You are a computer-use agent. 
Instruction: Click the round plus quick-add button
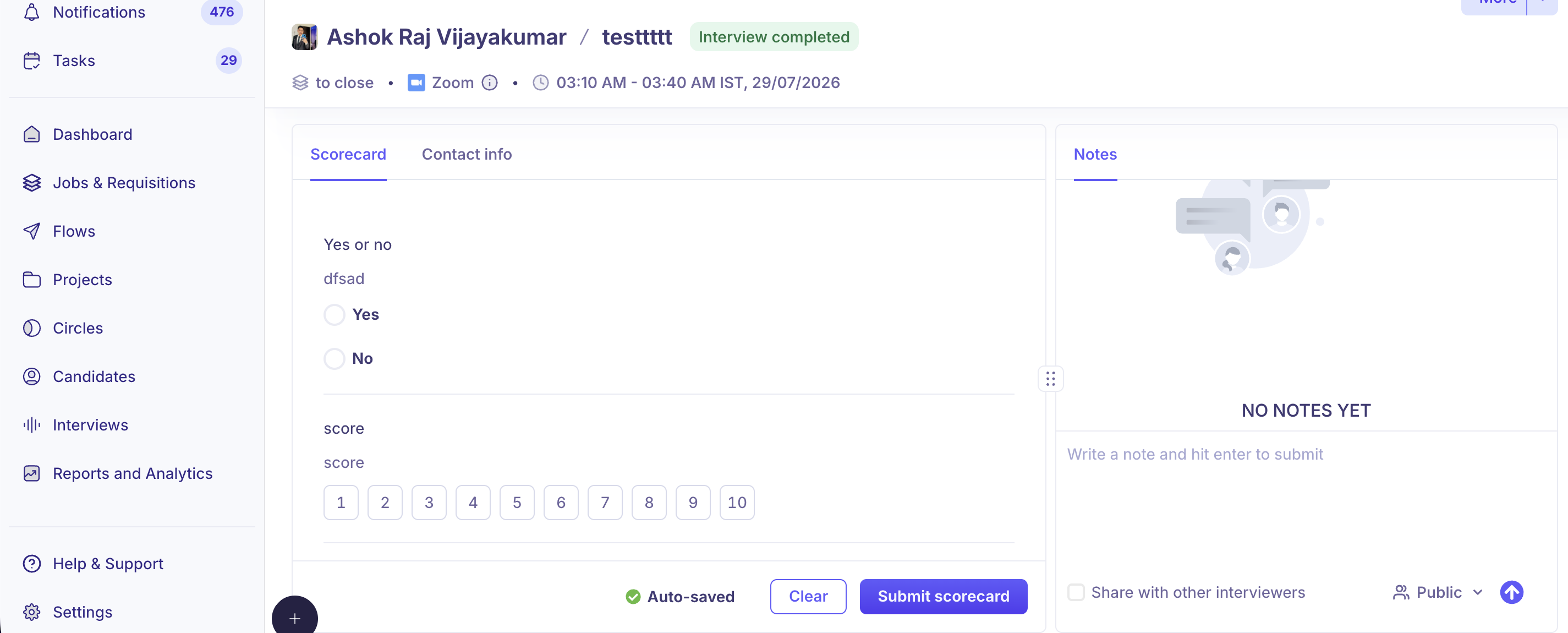click(x=294, y=615)
